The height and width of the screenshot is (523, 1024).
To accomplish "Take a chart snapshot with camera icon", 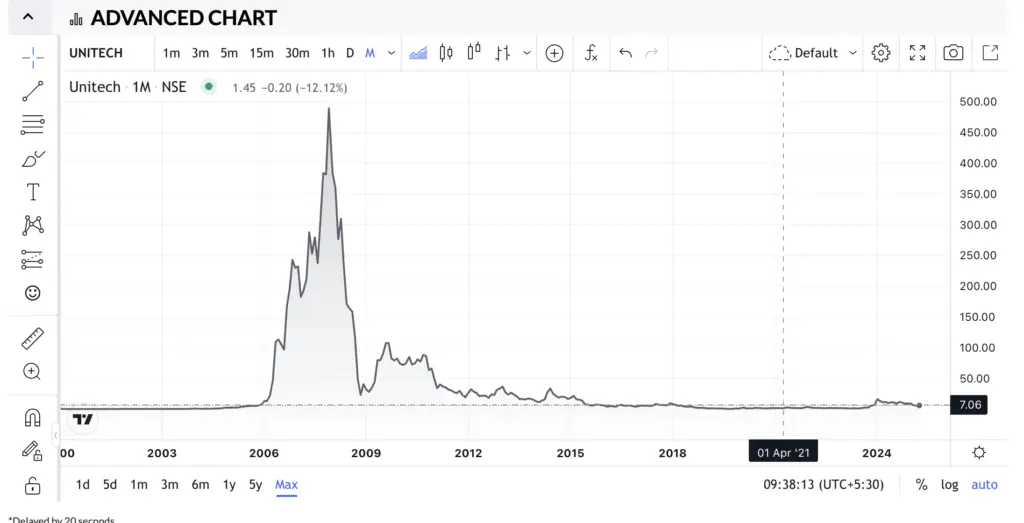I will pyautogui.click(x=953, y=53).
